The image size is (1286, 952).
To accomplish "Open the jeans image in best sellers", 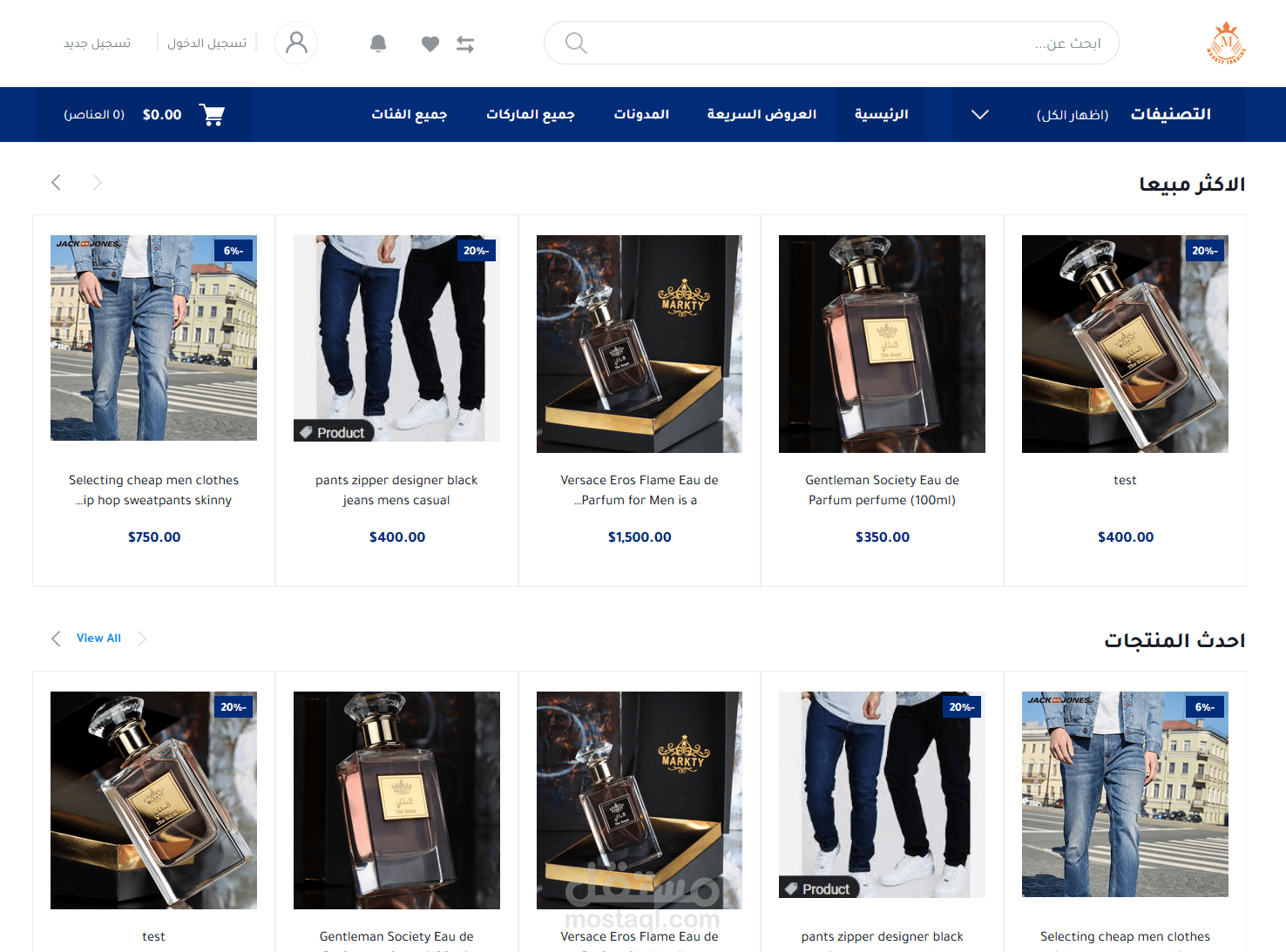I will 153,338.
